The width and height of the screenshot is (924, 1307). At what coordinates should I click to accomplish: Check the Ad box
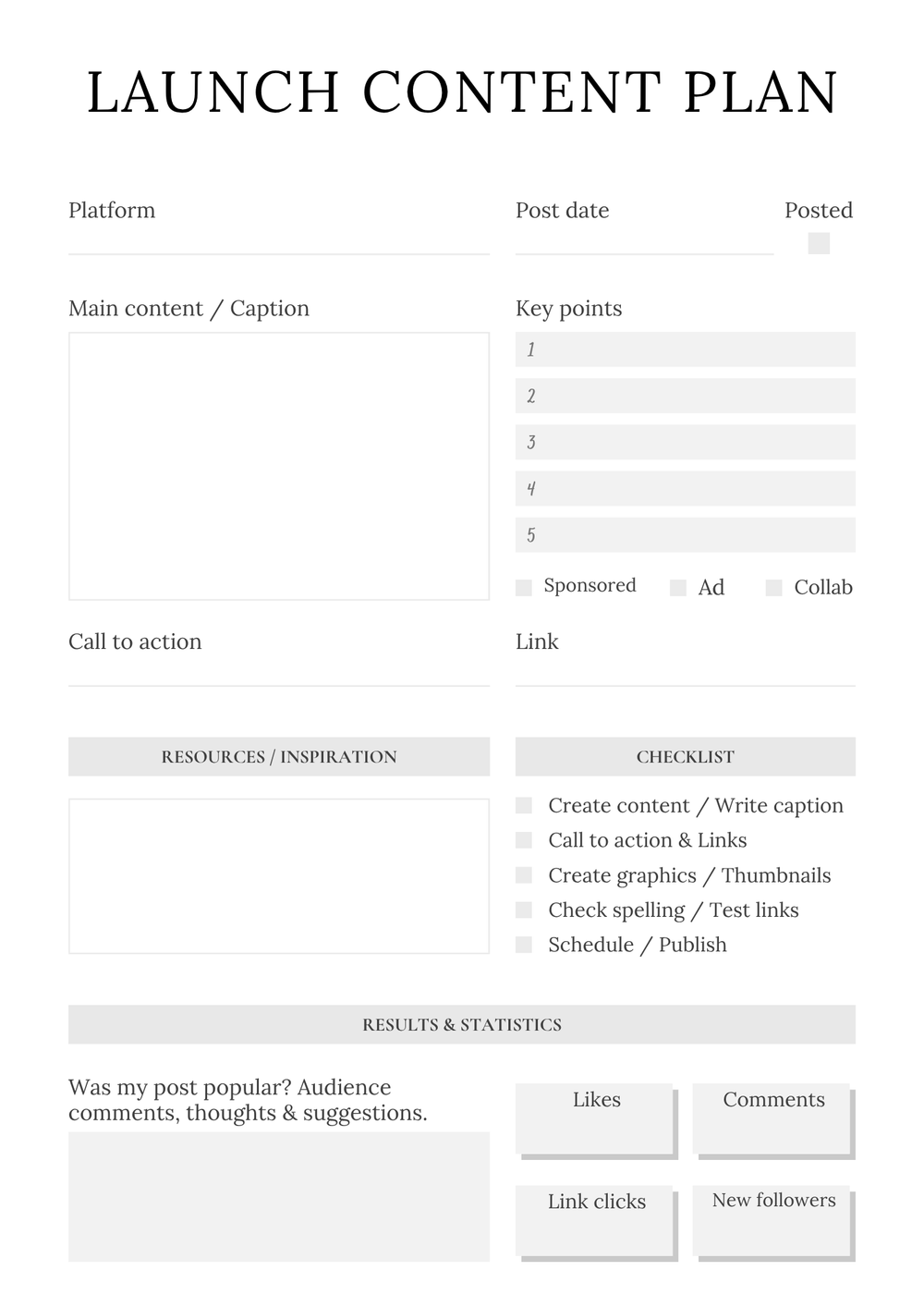pyautogui.click(x=678, y=588)
